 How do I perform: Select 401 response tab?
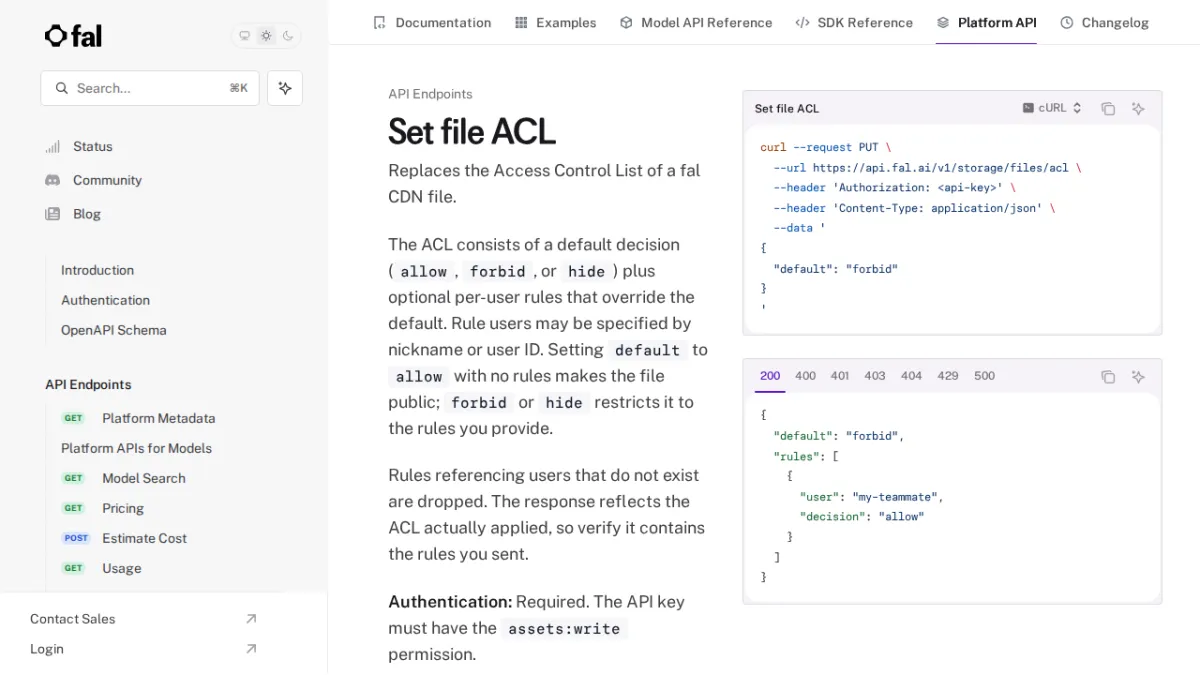[x=840, y=376]
